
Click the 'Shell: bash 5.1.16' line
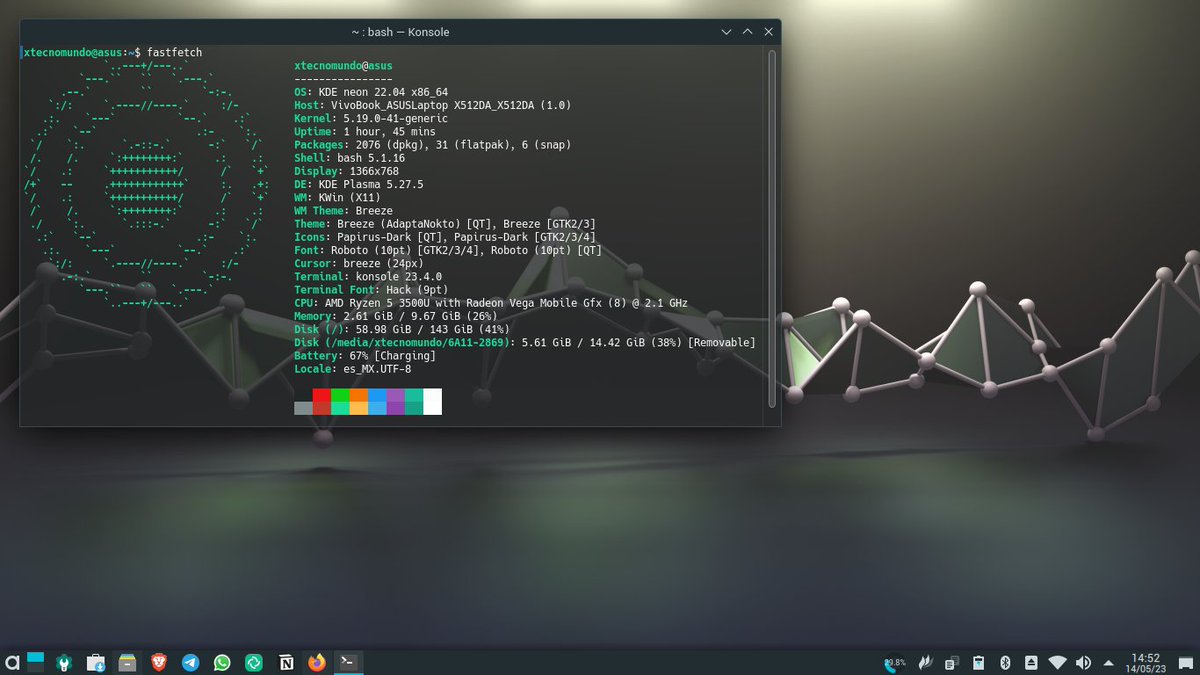[349, 158]
